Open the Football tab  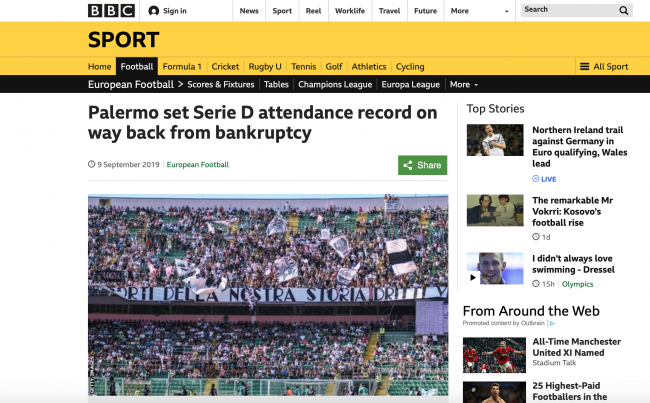(137, 66)
